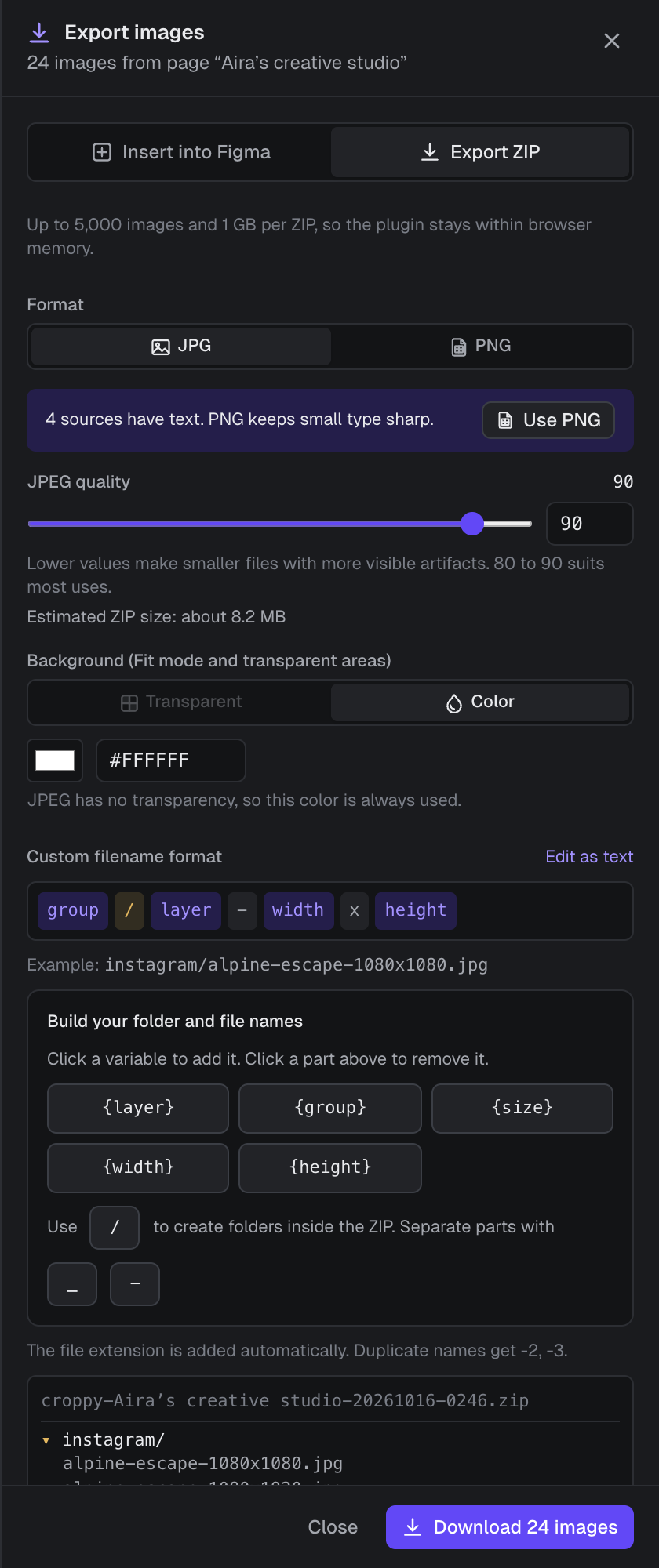Remove the x separator chip from filename format

click(x=355, y=910)
